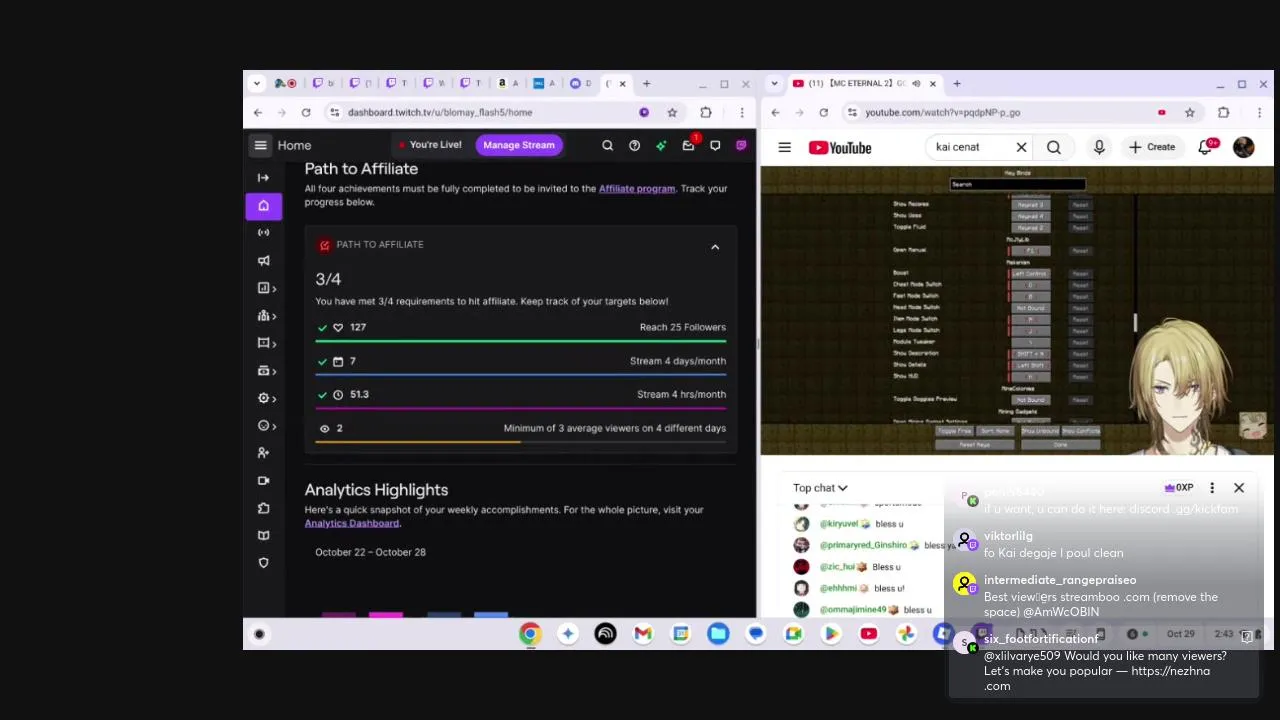Open the Files app from the shelf
The height and width of the screenshot is (720, 1280).
pyautogui.click(x=718, y=634)
